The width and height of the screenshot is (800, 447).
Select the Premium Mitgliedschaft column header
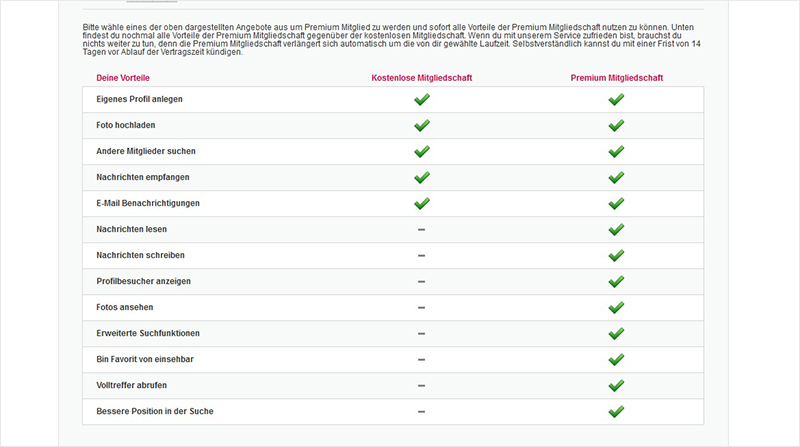(x=617, y=78)
